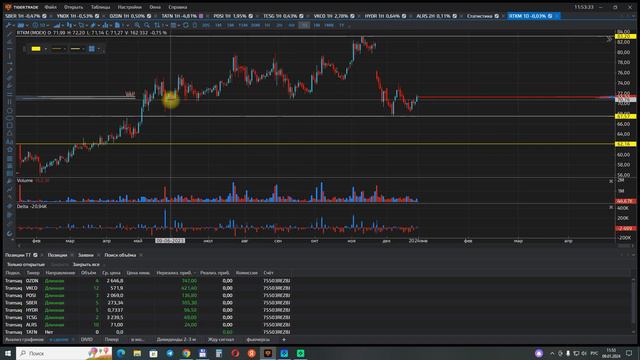Click the yellow 83.20 price level label
This screenshot has width=640, height=360.
tap(625, 37)
